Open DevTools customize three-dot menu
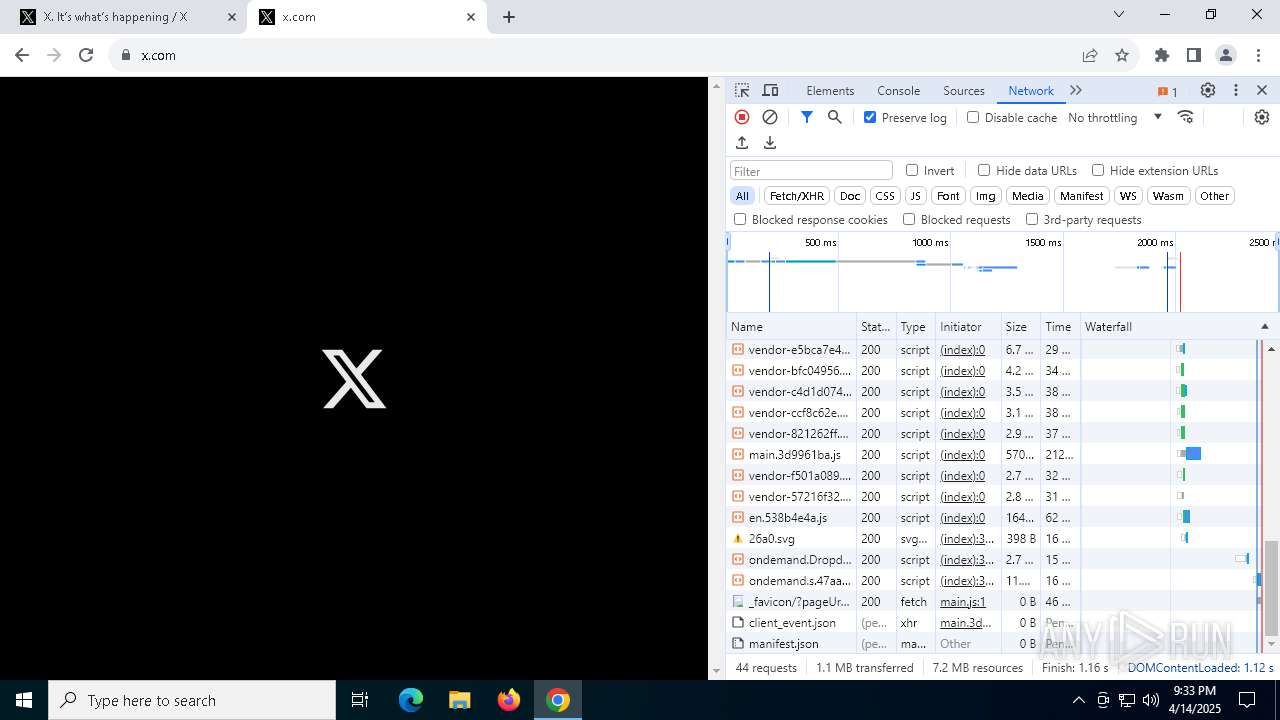 [1236, 90]
